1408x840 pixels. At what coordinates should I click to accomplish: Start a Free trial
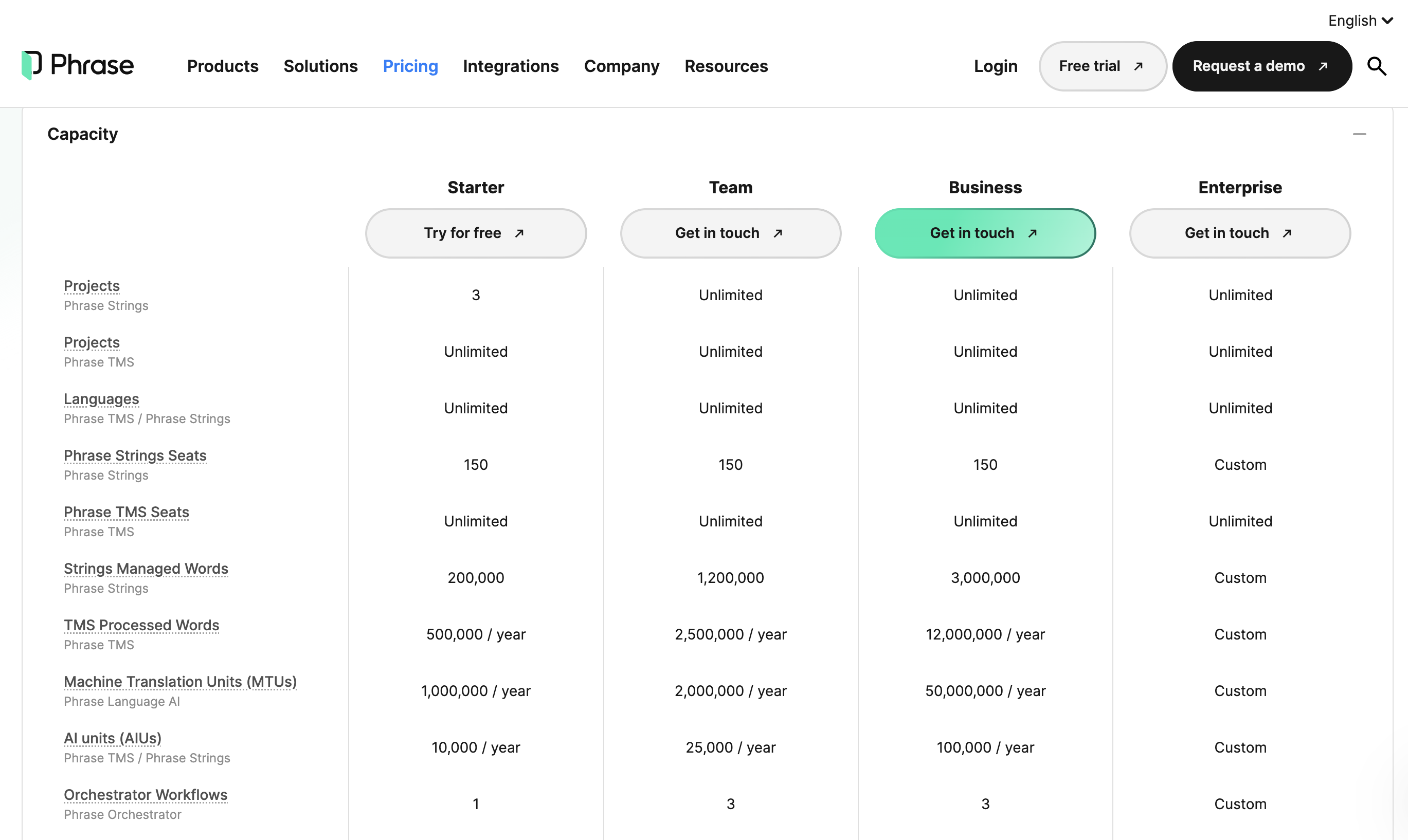point(1103,66)
